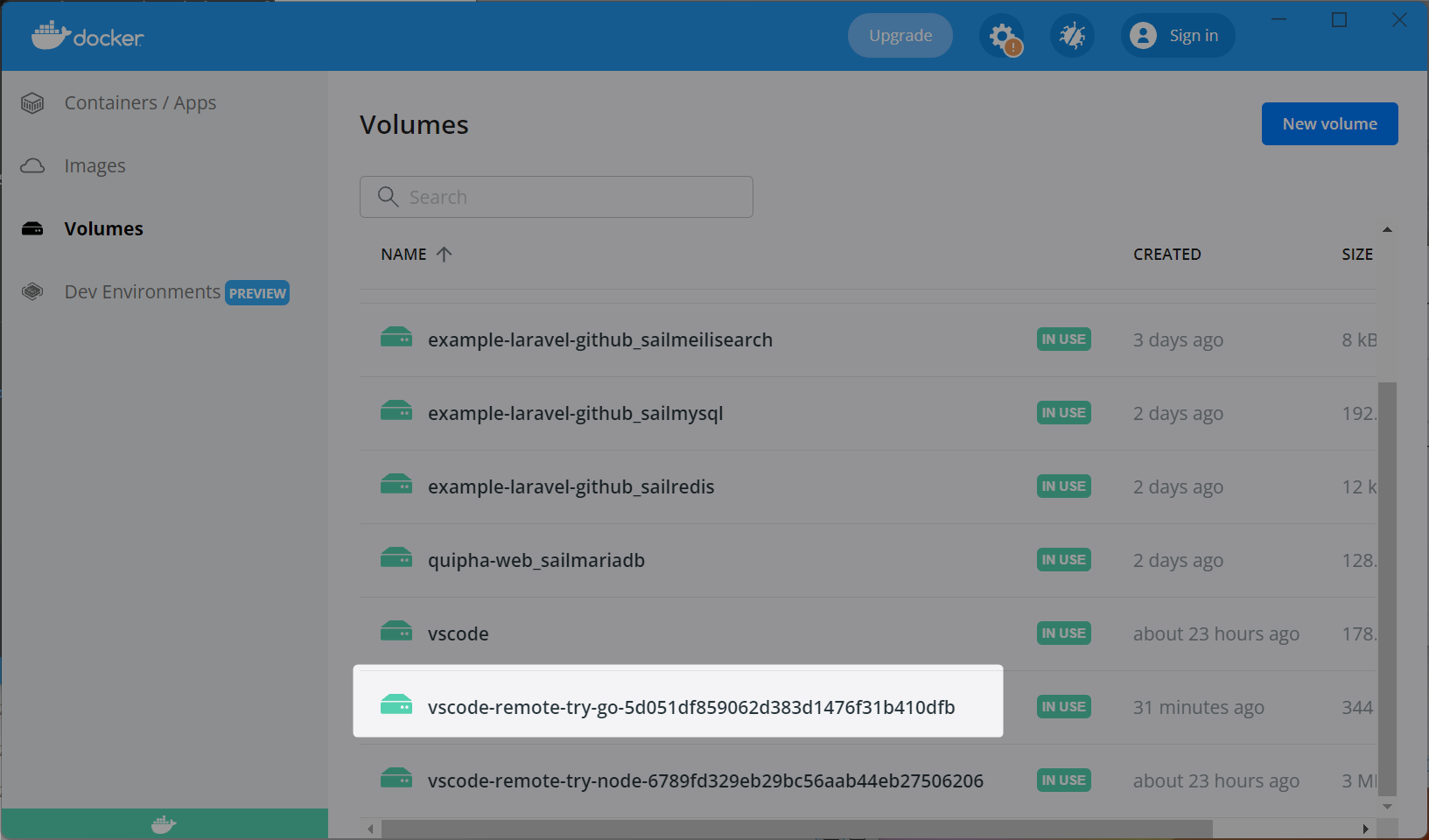Open the Containers / Apps section
Screen dimensions: 1429x840
pyautogui.click(x=140, y=103)
